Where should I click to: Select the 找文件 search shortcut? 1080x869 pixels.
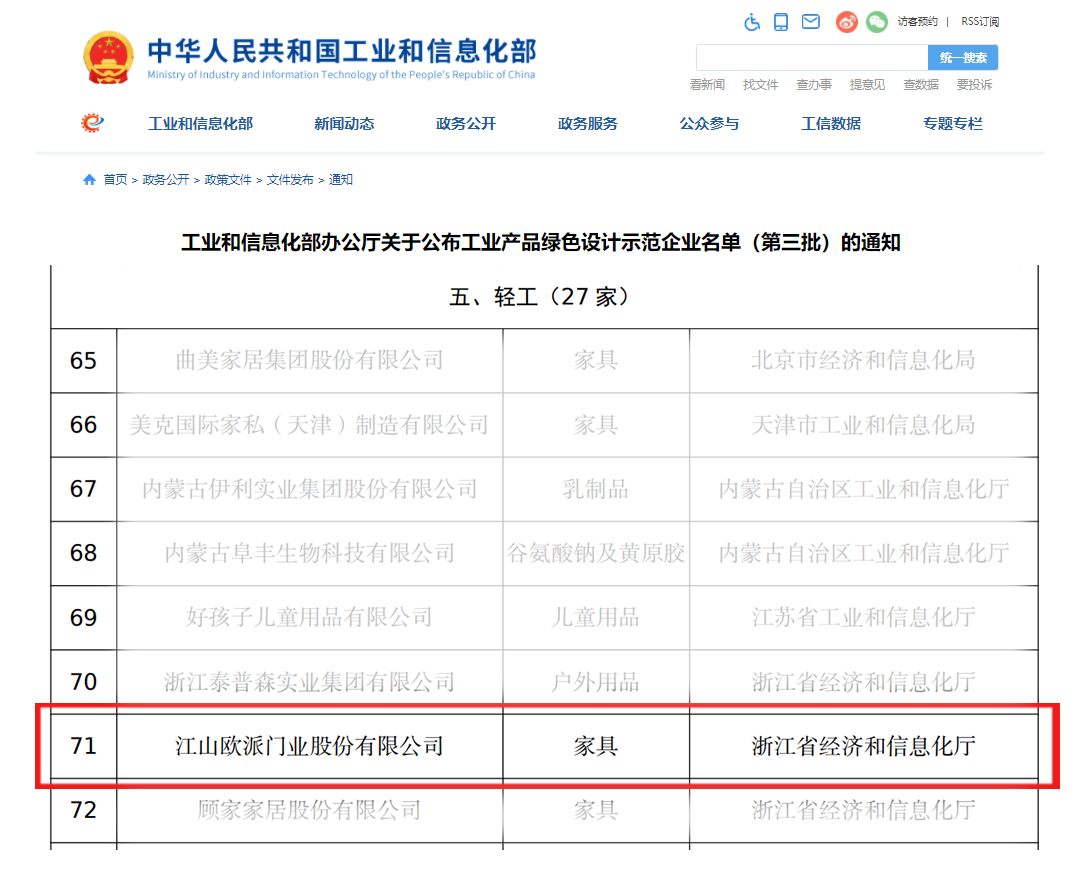(x=760, y=85)
